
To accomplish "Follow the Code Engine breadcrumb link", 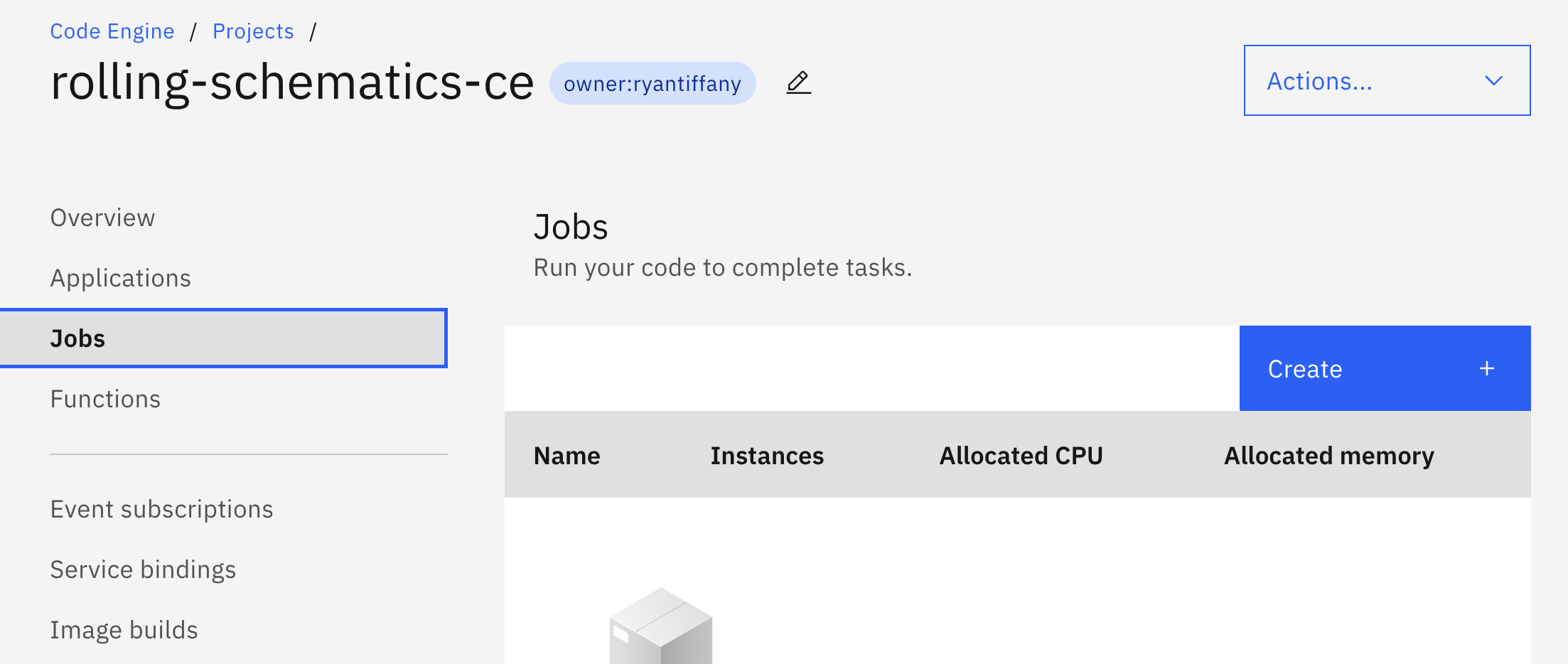I will (112, 31).
